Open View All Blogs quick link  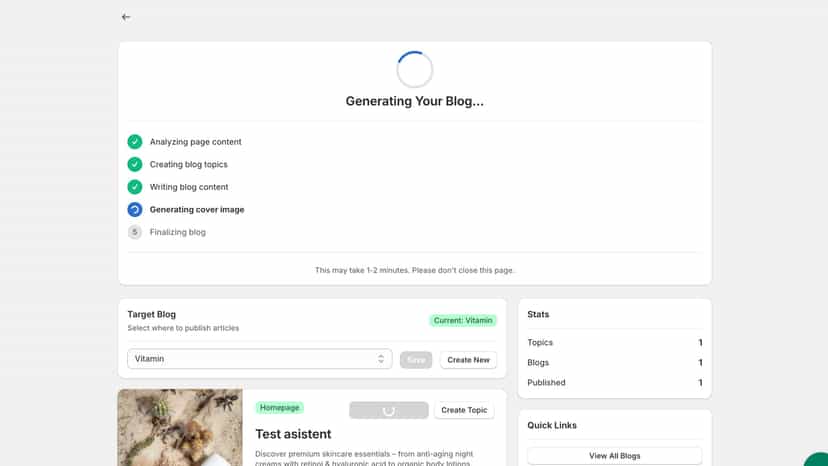[615, 455]
